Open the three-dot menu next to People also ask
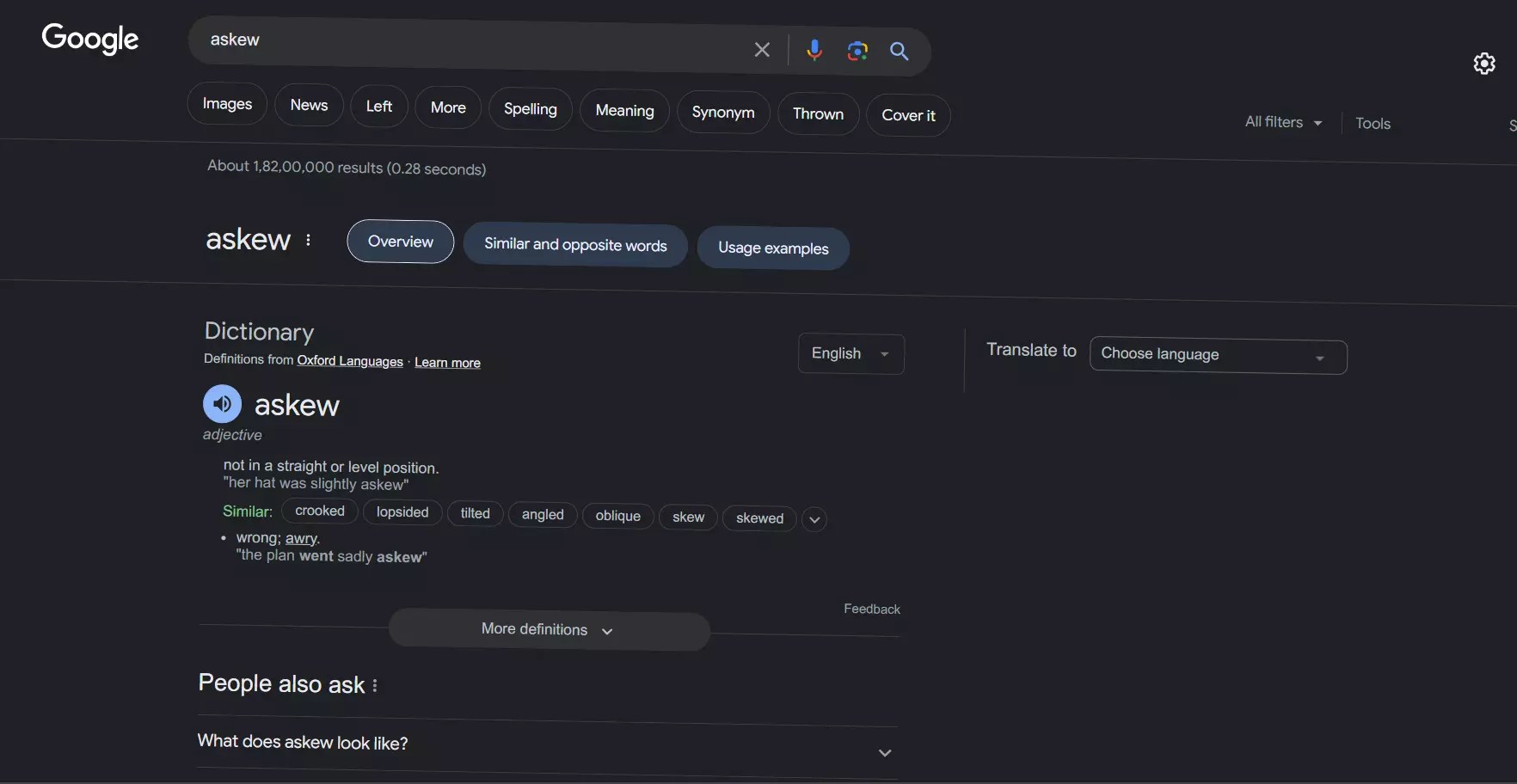Screen dimensions: 1517x784 (x=373, y=685)
